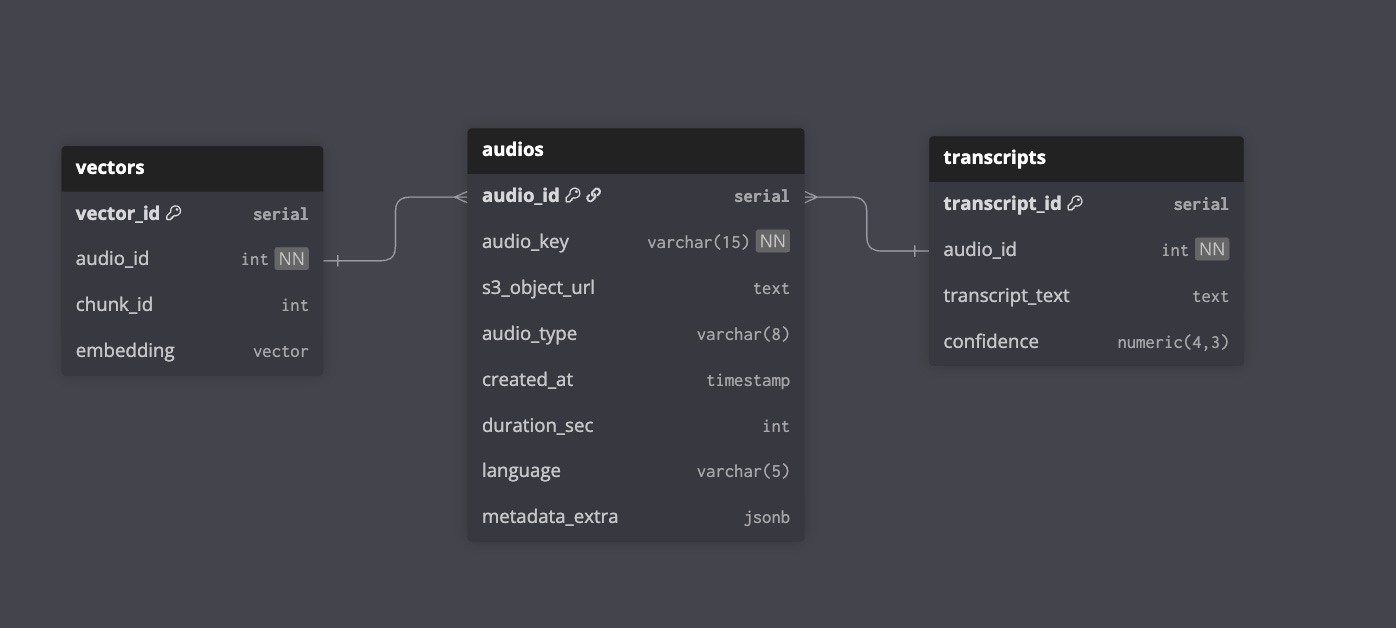
Task: Select the audios table header
Action: (x=636, y=150)
